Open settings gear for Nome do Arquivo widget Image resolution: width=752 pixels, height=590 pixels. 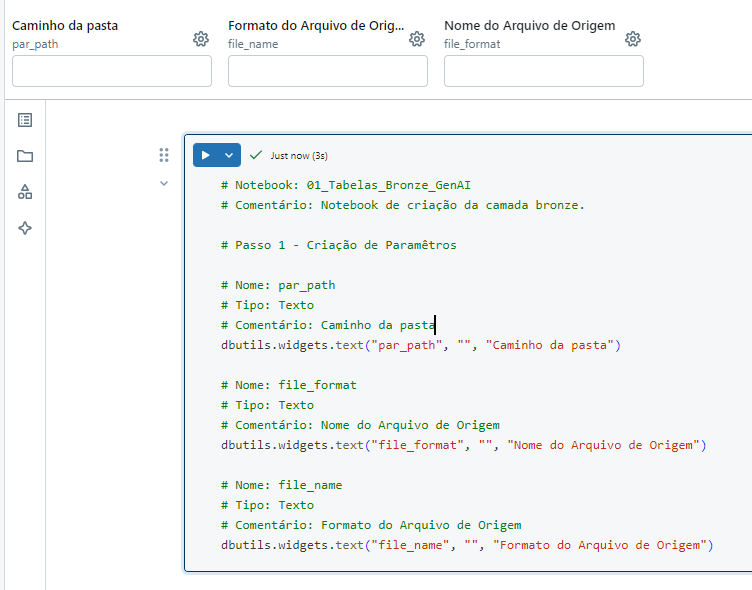click(633, 39)
